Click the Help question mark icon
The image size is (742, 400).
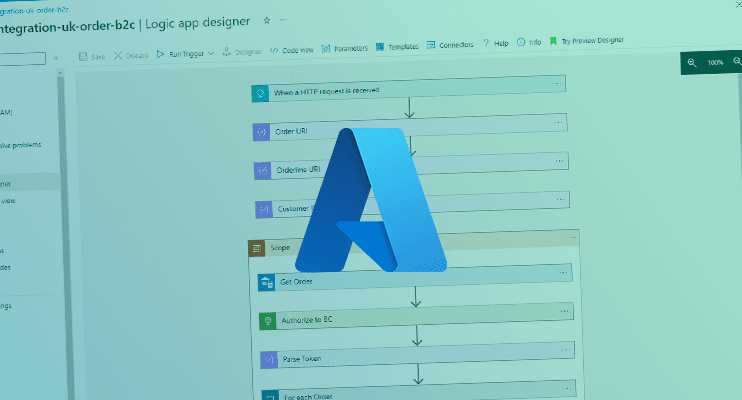click(x=486, y=43)
